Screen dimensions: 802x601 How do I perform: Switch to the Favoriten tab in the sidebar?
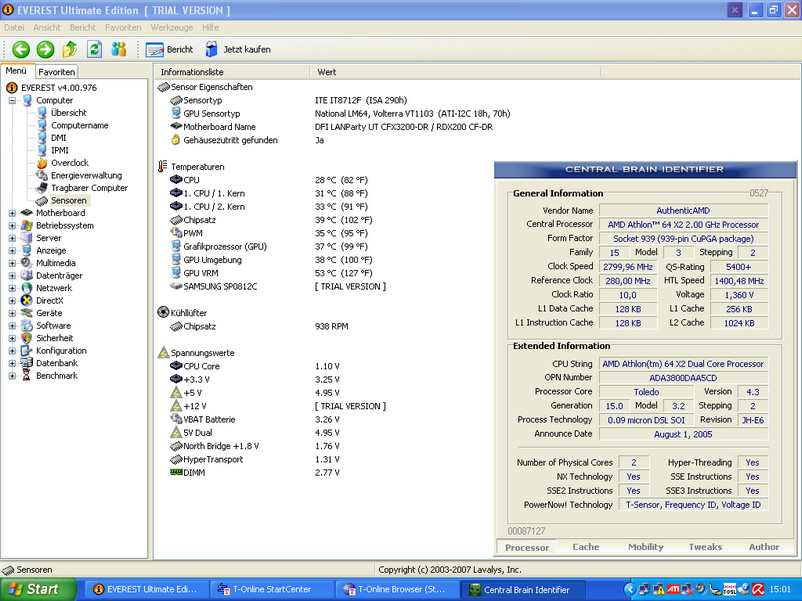(57, 72)
